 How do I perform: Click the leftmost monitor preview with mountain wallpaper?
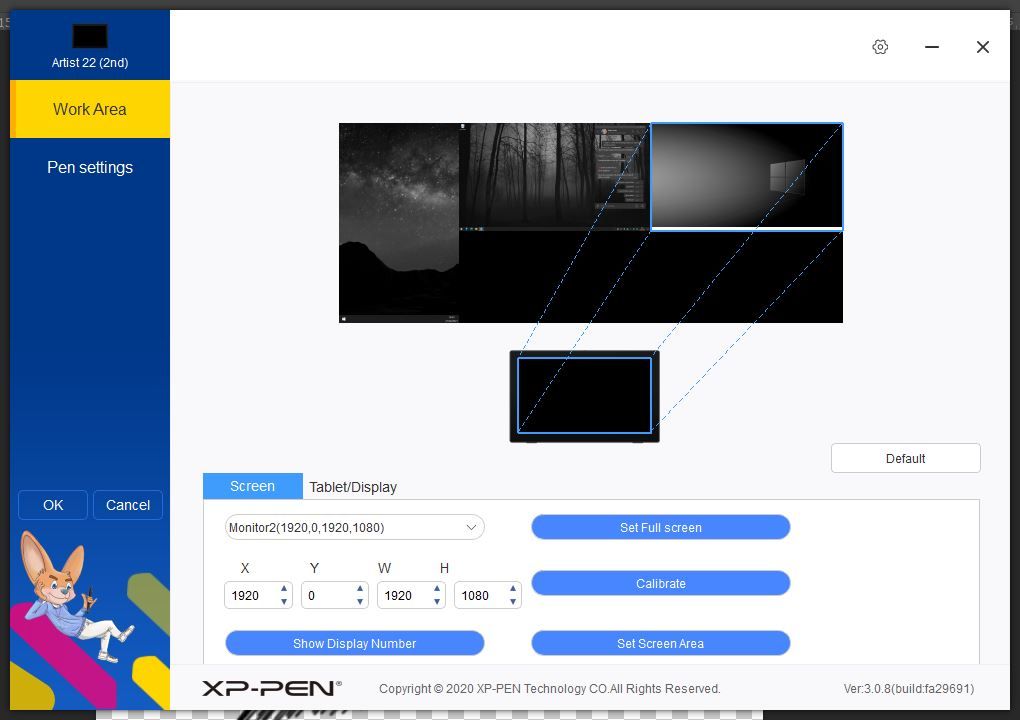click(x=398, y=222)
